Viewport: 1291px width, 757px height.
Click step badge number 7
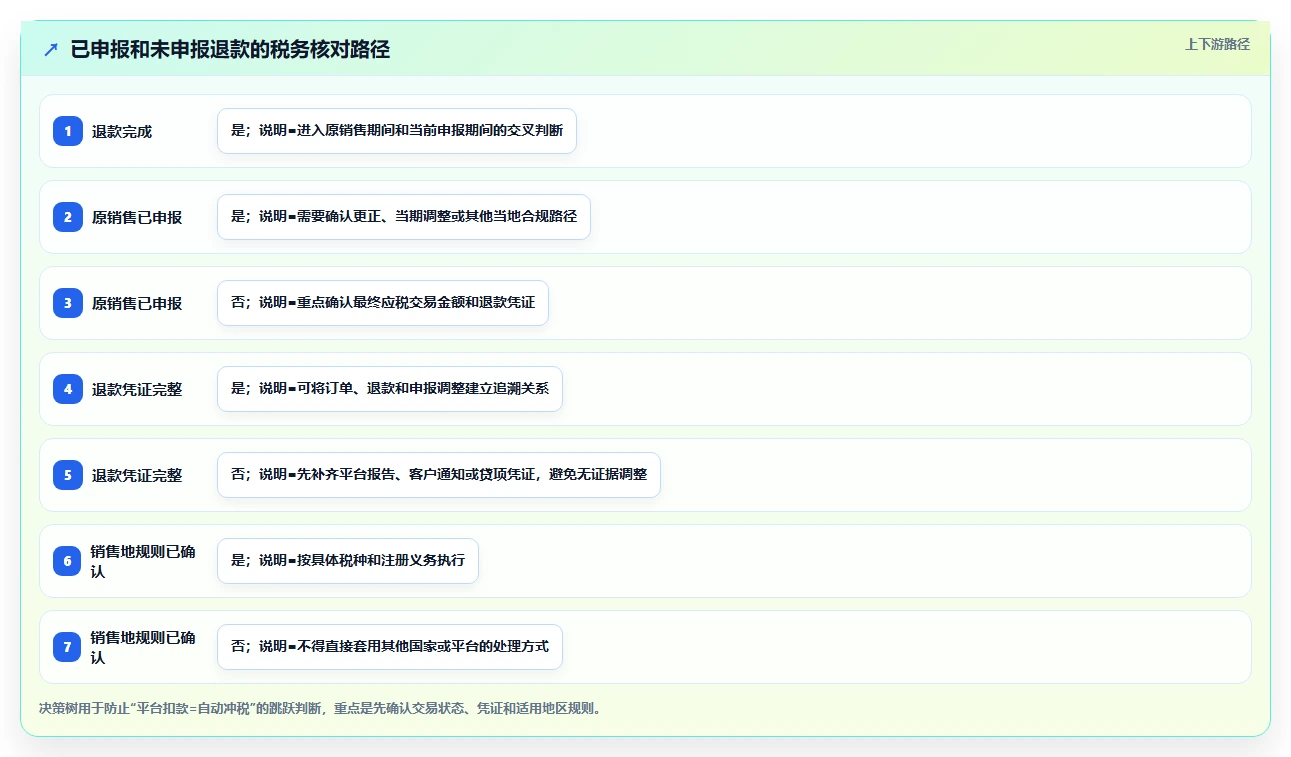coord(68,647)
